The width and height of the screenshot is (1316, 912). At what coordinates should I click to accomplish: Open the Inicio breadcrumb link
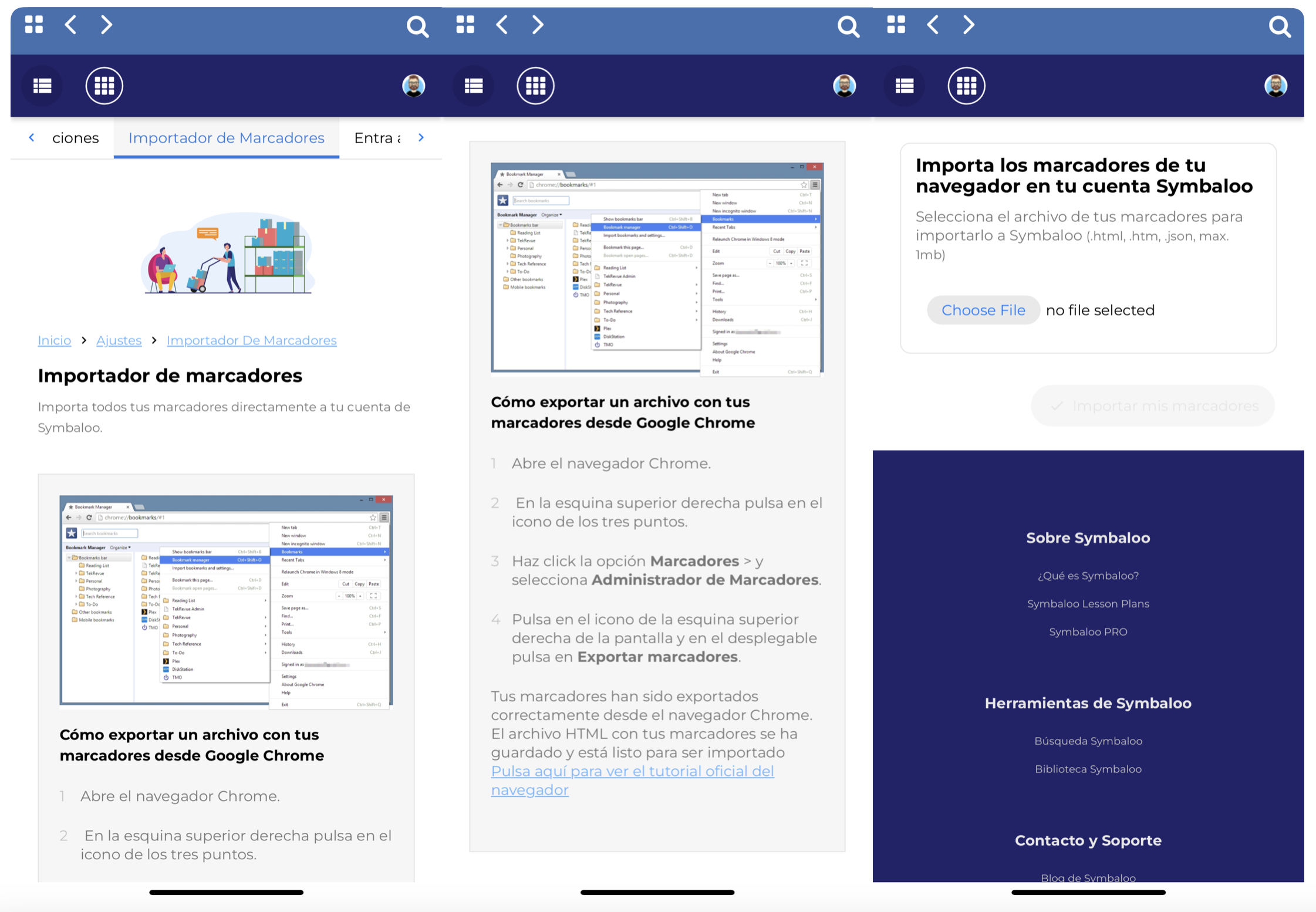point(55,340)
